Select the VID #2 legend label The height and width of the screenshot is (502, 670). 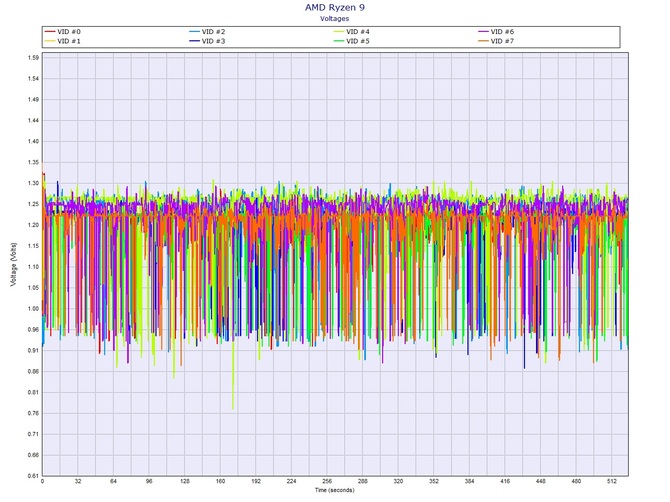pyautogui.click(x=213, y=32)
